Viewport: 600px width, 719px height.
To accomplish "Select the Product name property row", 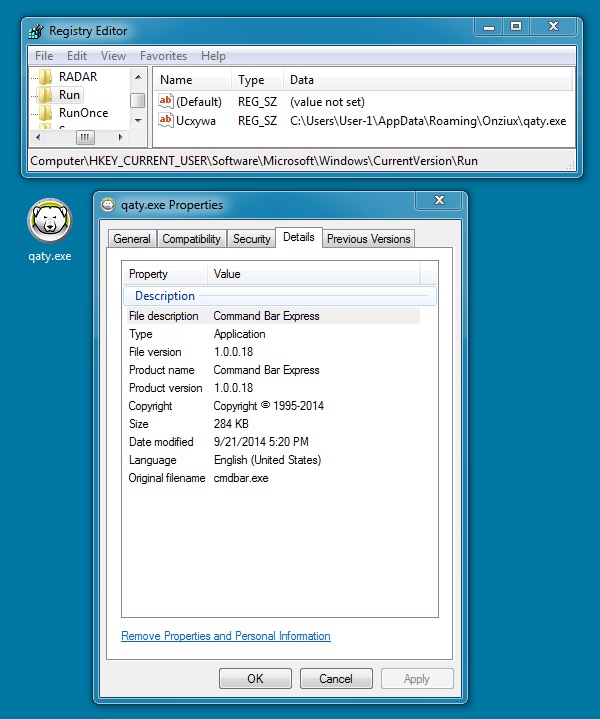I will pyautogui.click(x=273, y=370).
